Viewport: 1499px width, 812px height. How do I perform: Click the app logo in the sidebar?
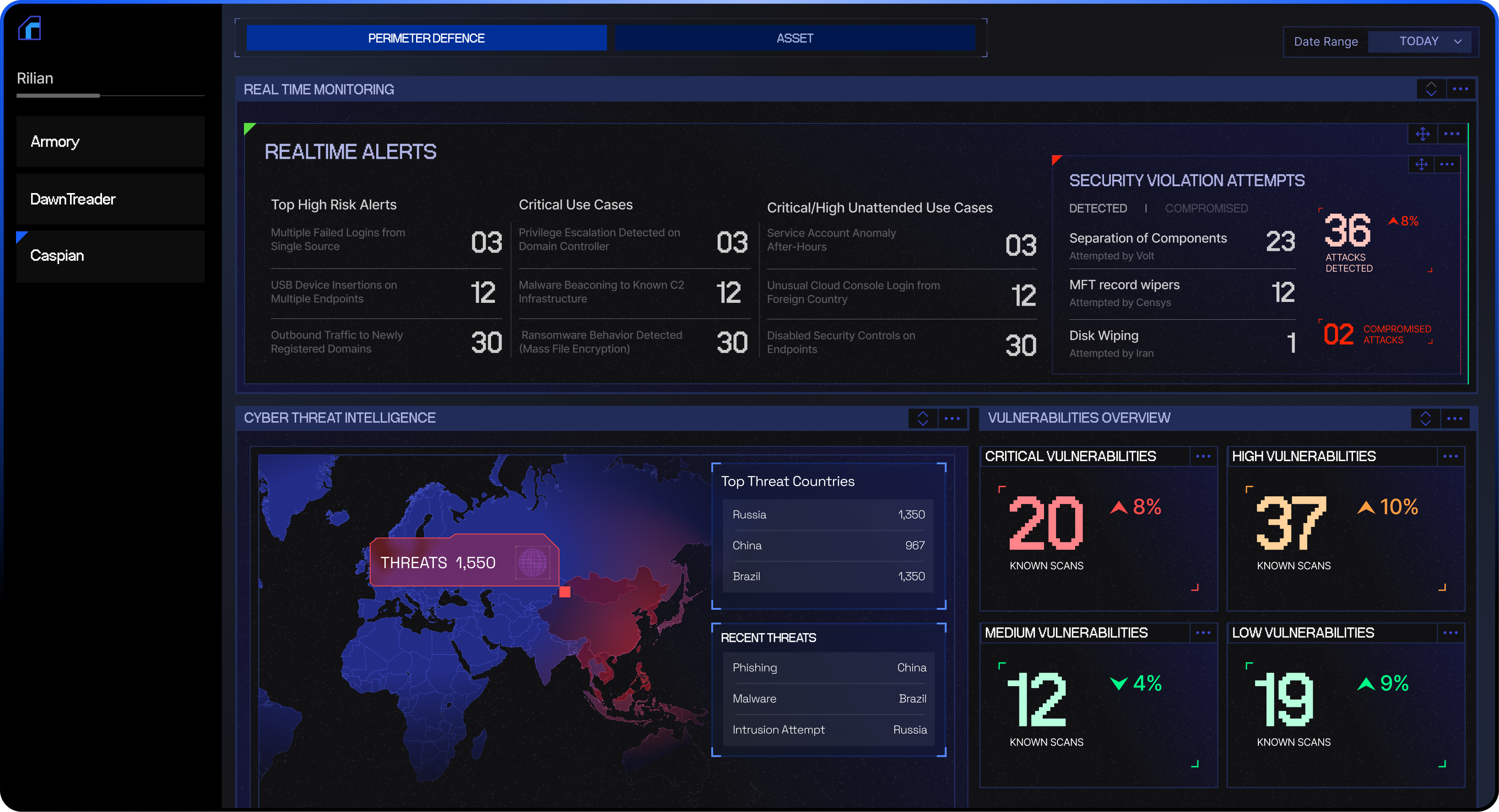pyautogui.click(x=30, y=28)
